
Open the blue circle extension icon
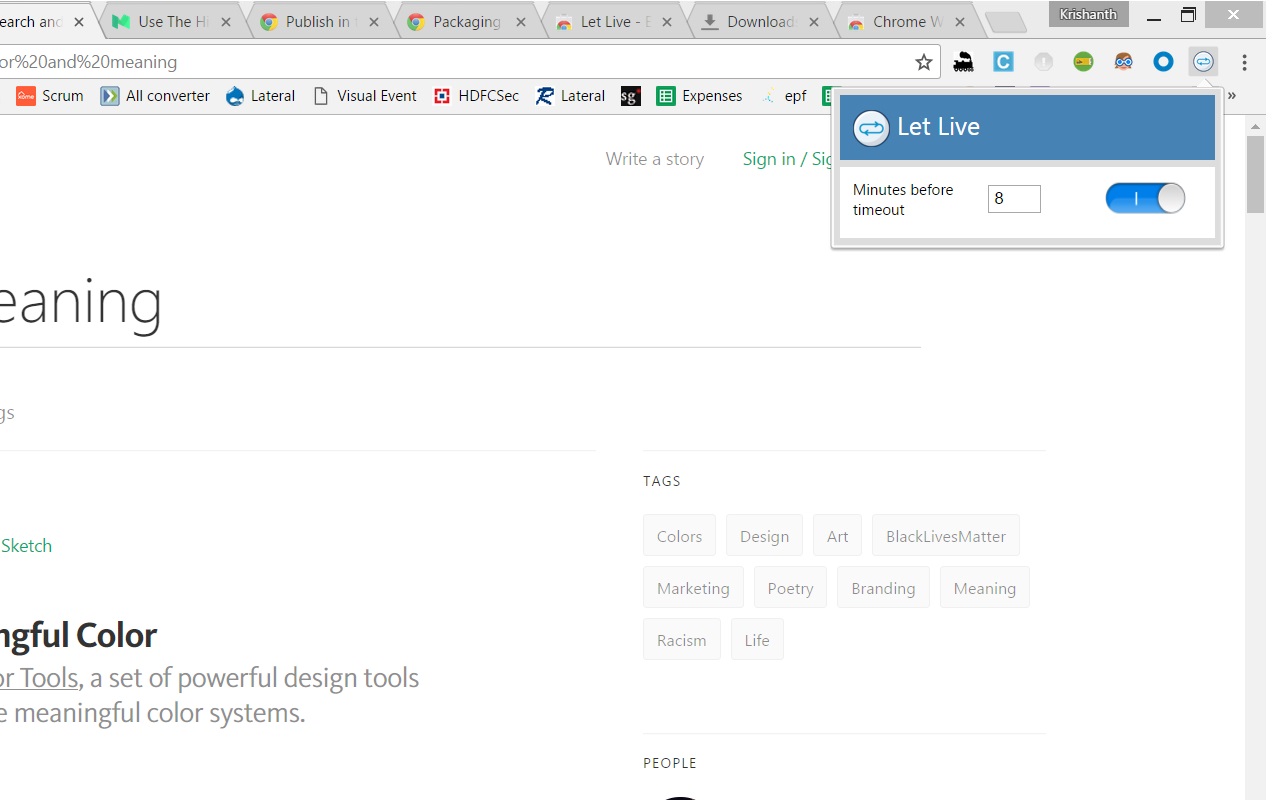[x=1163, y=62]
